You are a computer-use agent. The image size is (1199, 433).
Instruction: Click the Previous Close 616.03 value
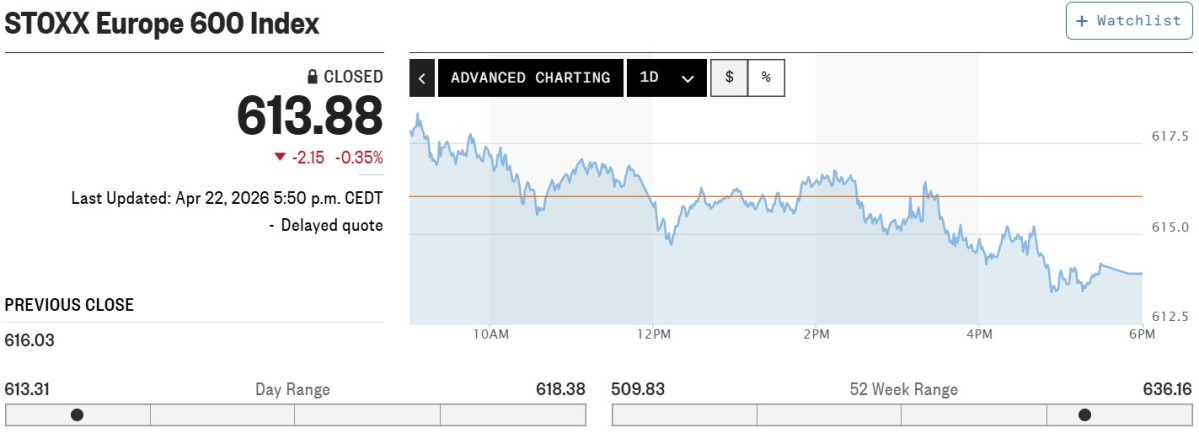(30, 340)
